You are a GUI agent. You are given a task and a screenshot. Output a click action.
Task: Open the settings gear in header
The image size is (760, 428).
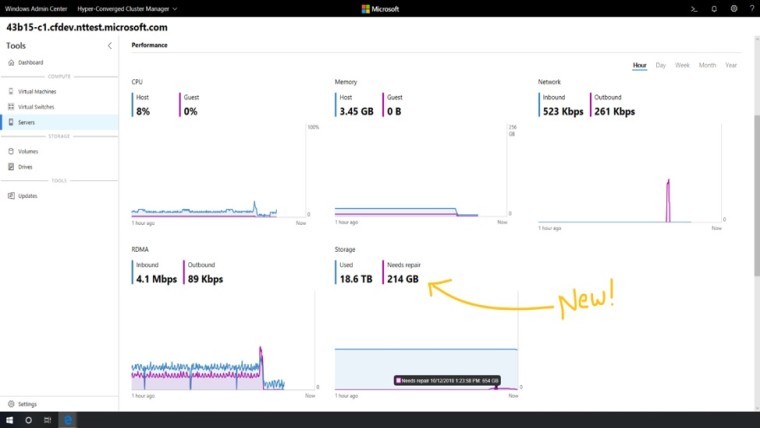tap(734, 9)
